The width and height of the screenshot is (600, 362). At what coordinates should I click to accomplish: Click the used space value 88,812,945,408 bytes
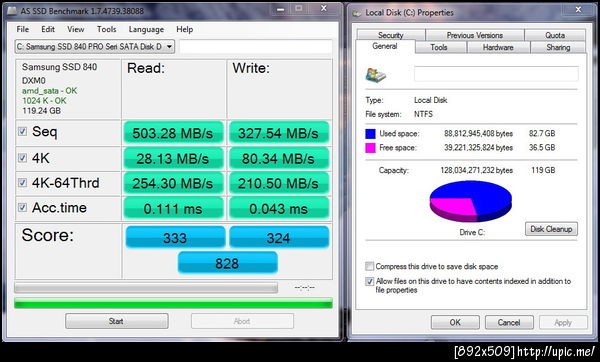(478, 134)
